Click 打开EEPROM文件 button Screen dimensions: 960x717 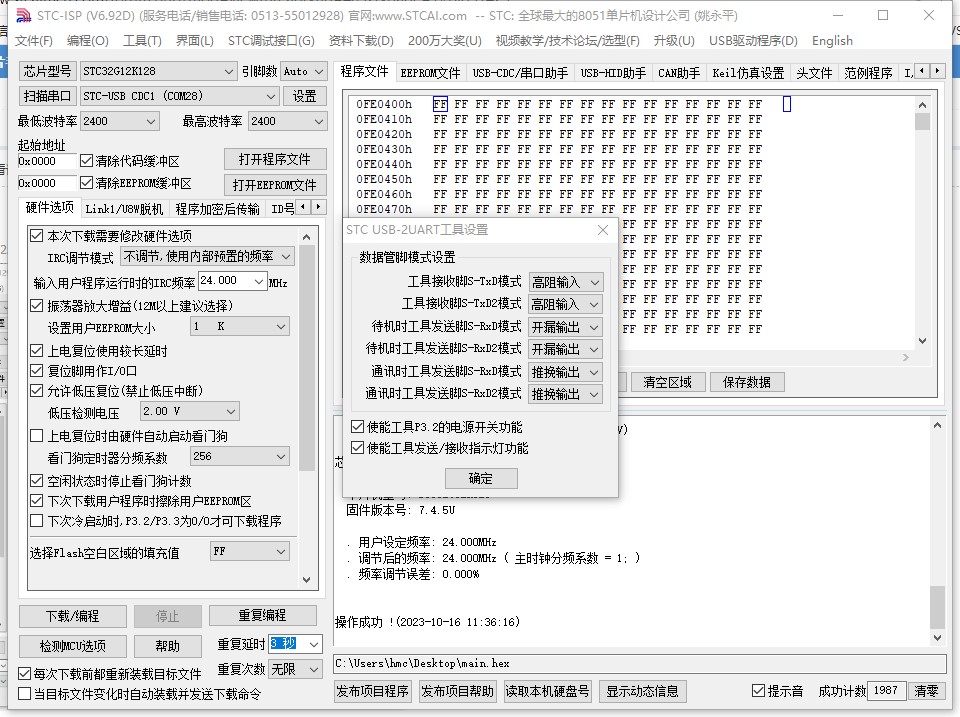pyautogui.click(x=274, y=185)
